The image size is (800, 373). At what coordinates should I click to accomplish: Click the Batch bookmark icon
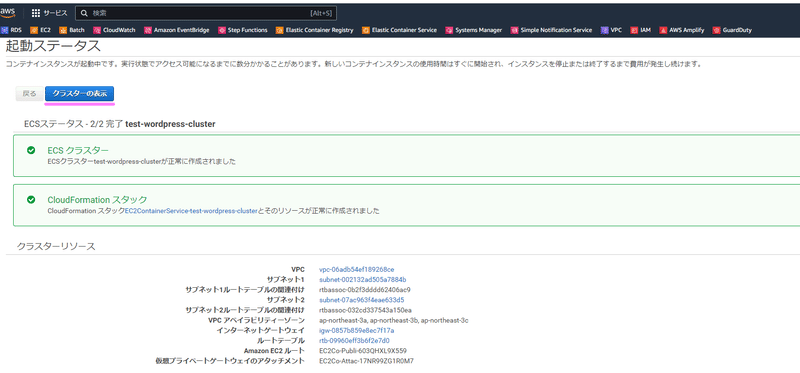point(63,30)
